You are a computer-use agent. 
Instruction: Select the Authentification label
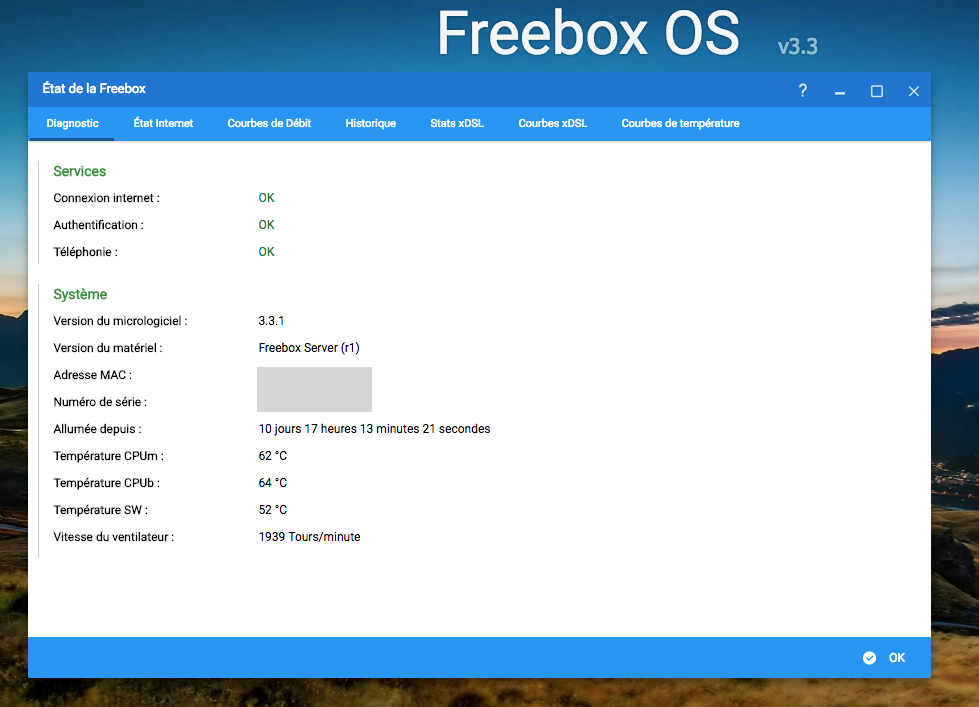99,225
